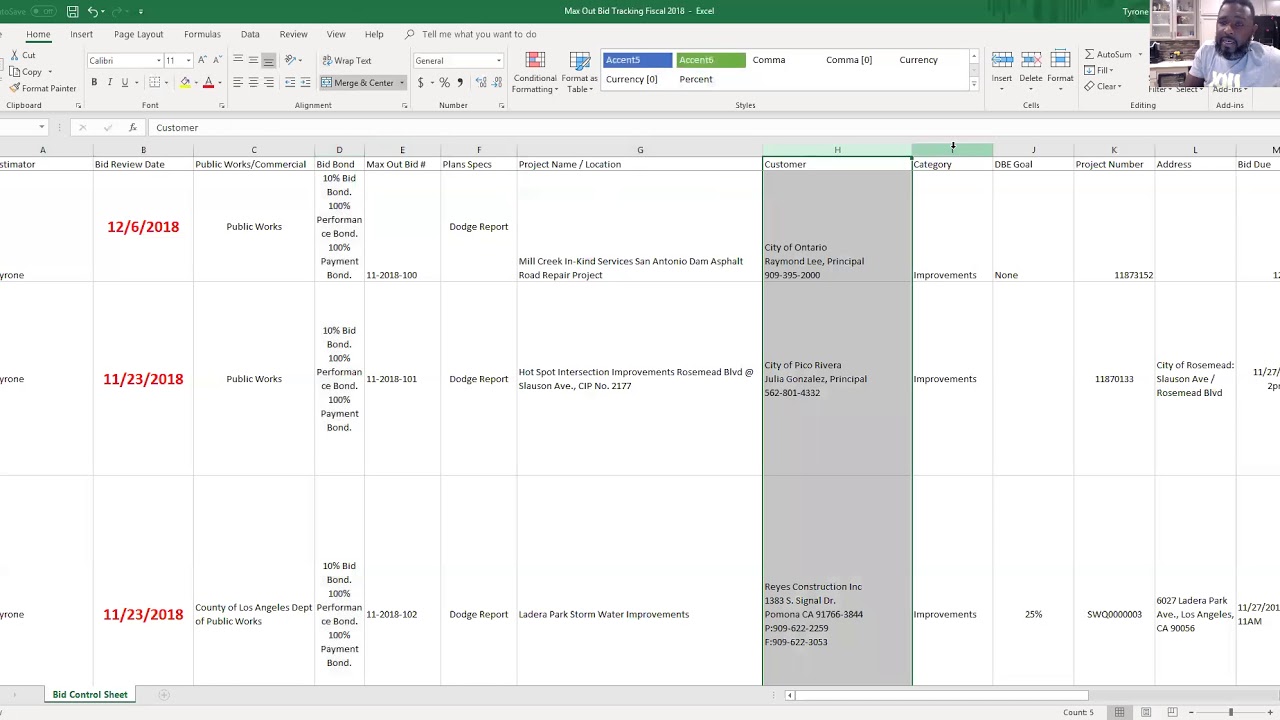This screenshot has height=720, width=1280.
Task: Click the Orientation text angle icon
Action: (x=290, y=60)
